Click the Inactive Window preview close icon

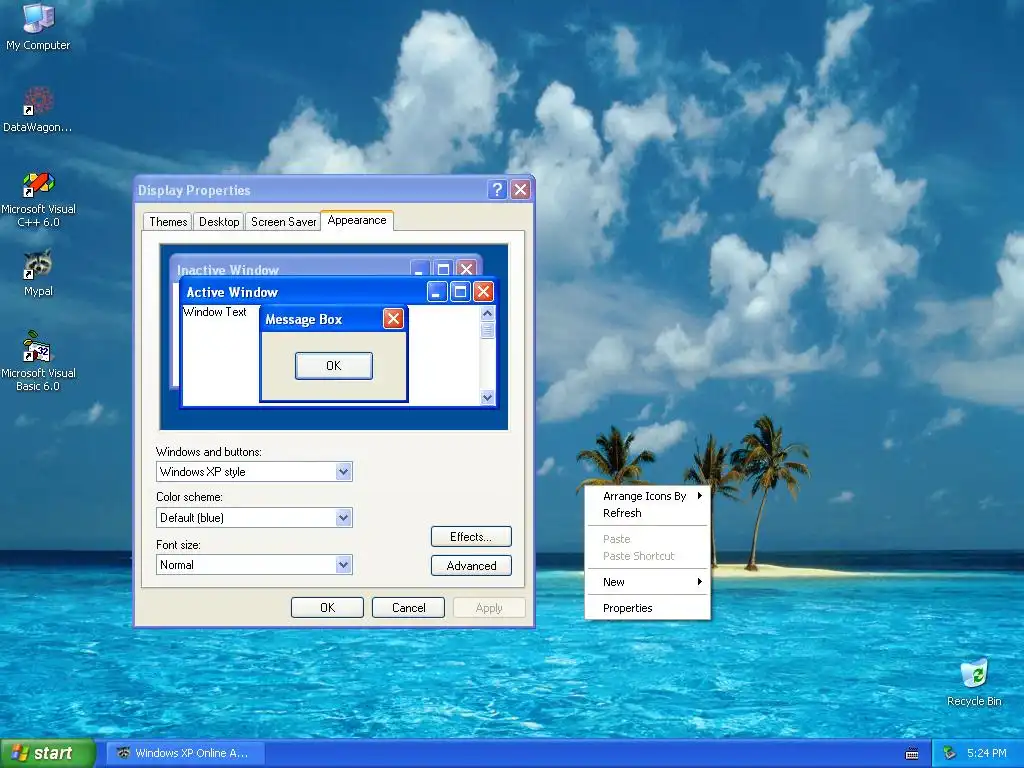pyautogui.click(x=466, y=268)
